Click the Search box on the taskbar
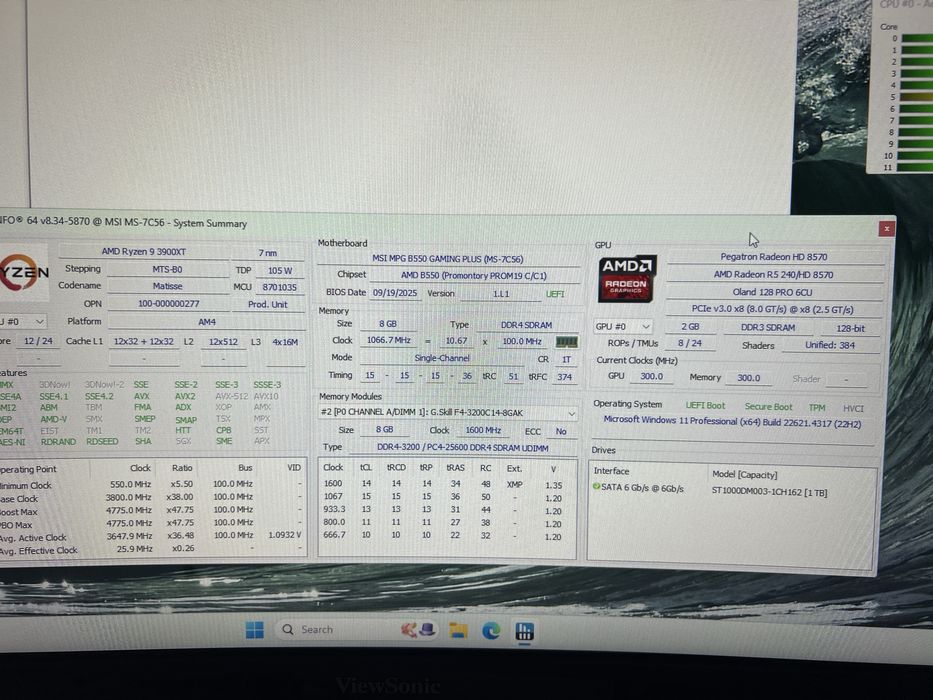 (x=359, y=630)
